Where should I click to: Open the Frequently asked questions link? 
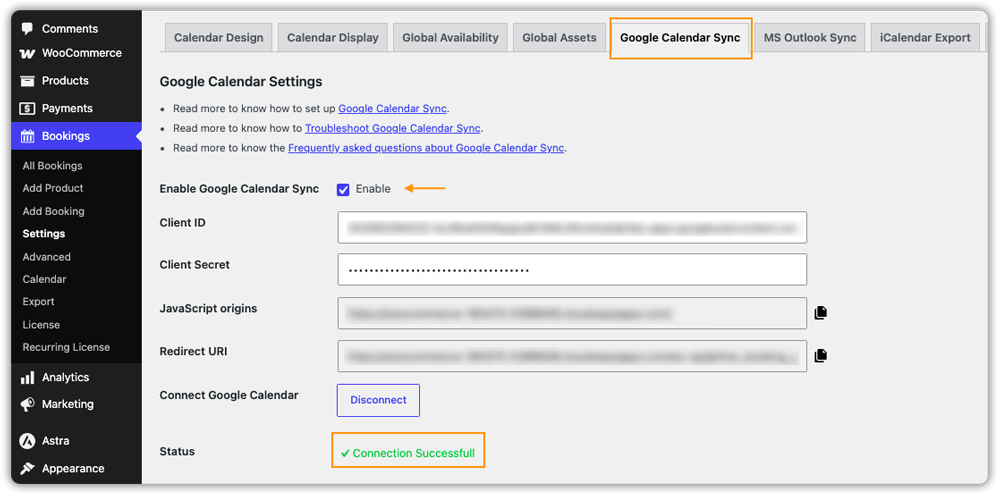[x=426, y=148]
